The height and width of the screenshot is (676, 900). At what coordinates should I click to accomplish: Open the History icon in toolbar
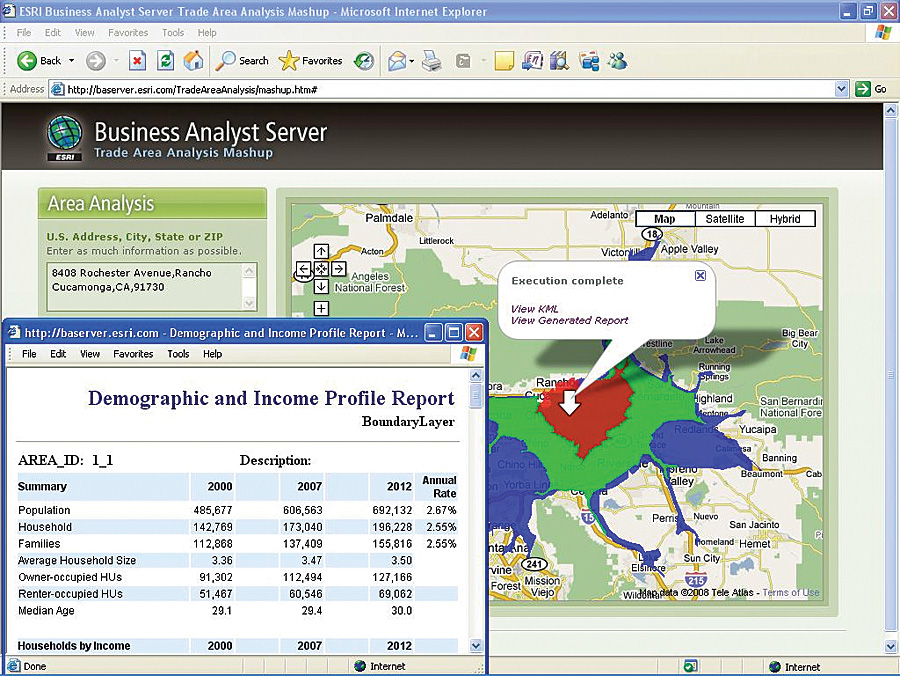click(x=364, y=60)
